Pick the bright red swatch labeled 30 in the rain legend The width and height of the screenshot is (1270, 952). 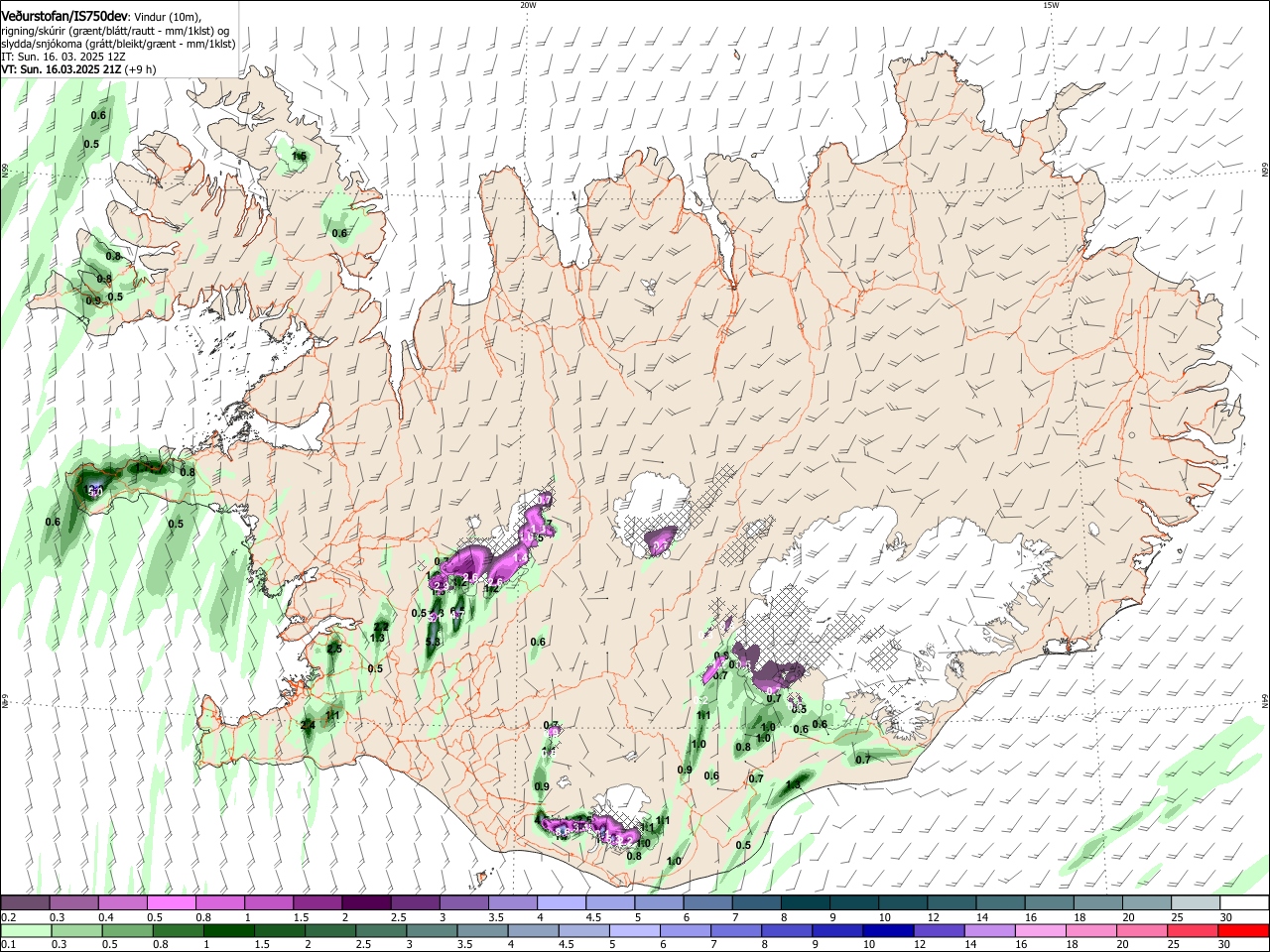tap(1242, 930)
